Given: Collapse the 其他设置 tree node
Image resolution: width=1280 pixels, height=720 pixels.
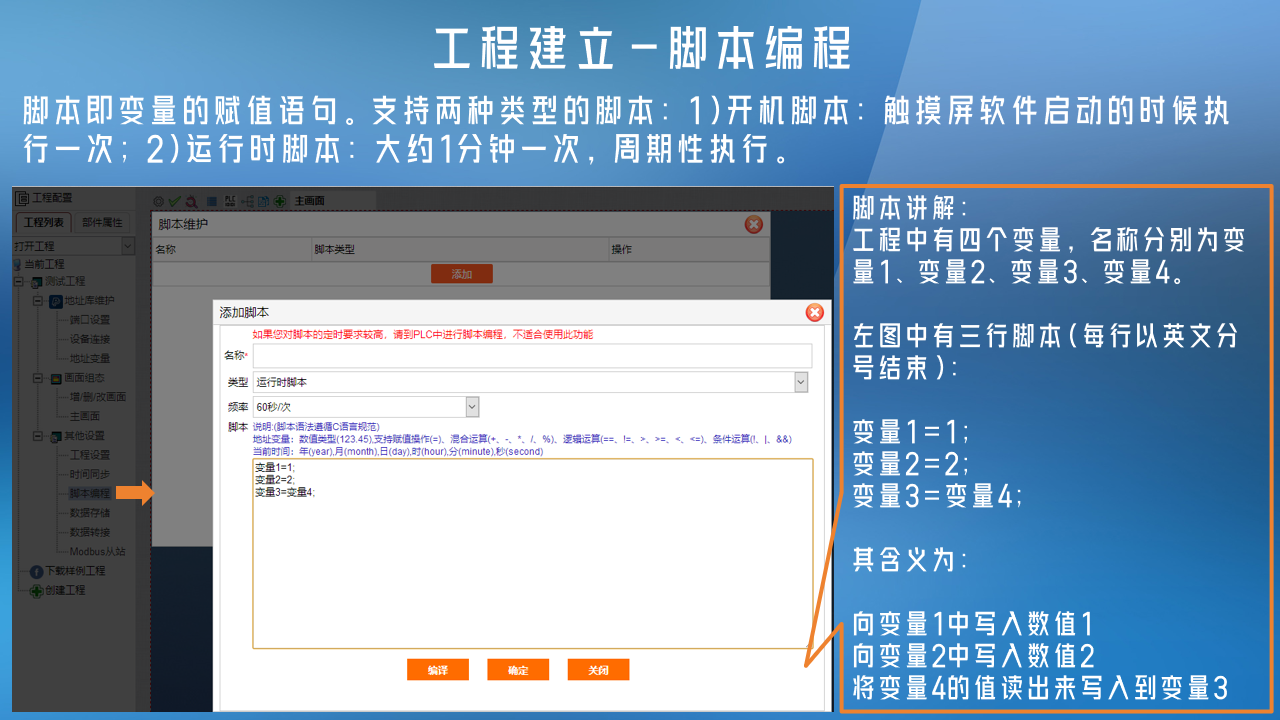Looking at the screenshot, I should [38, 436].
